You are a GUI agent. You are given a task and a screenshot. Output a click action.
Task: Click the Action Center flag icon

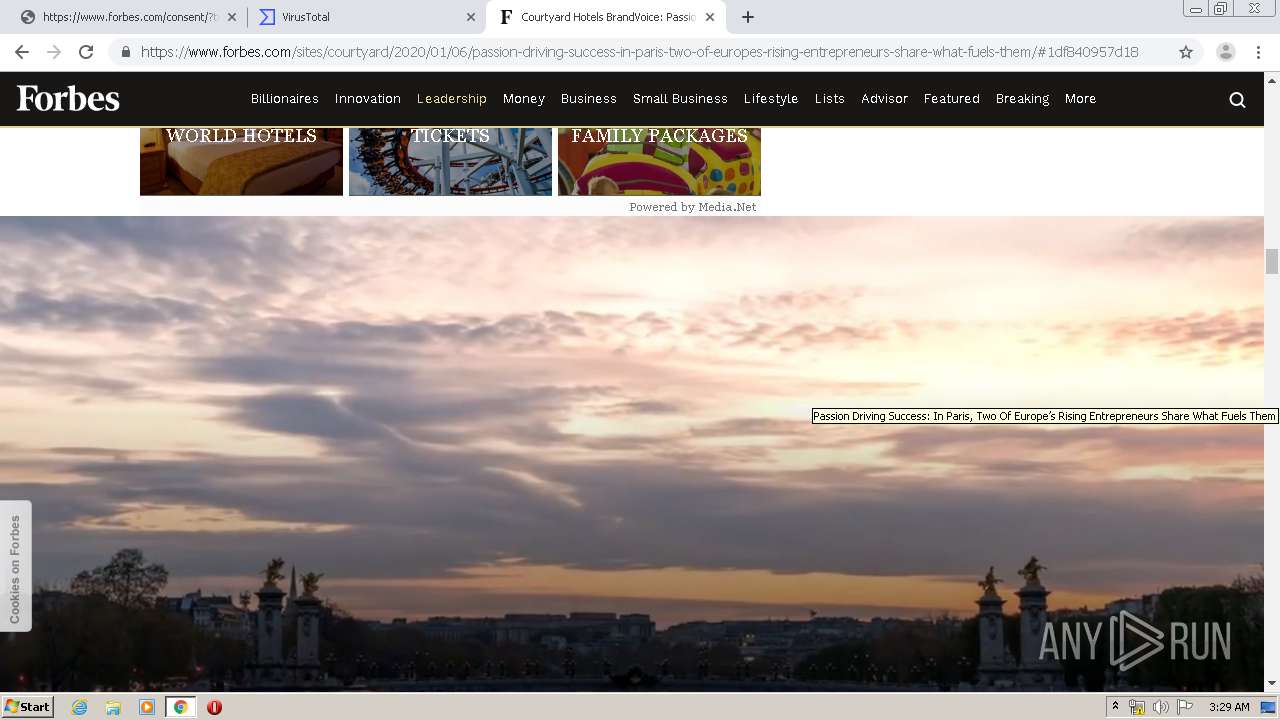[1185, 707]
